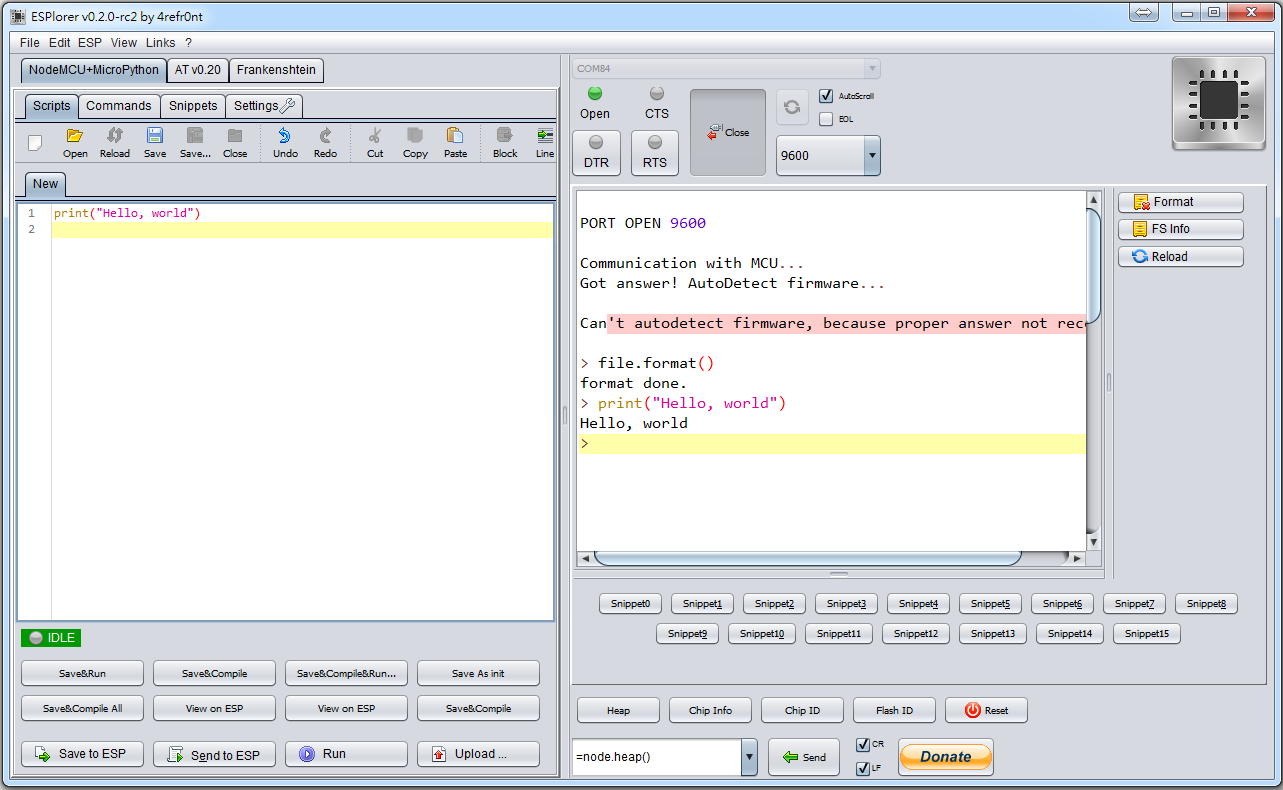Click the Copy icon in the script toolbar
The width and height of the screenshot is (1283, 790).
415,142
